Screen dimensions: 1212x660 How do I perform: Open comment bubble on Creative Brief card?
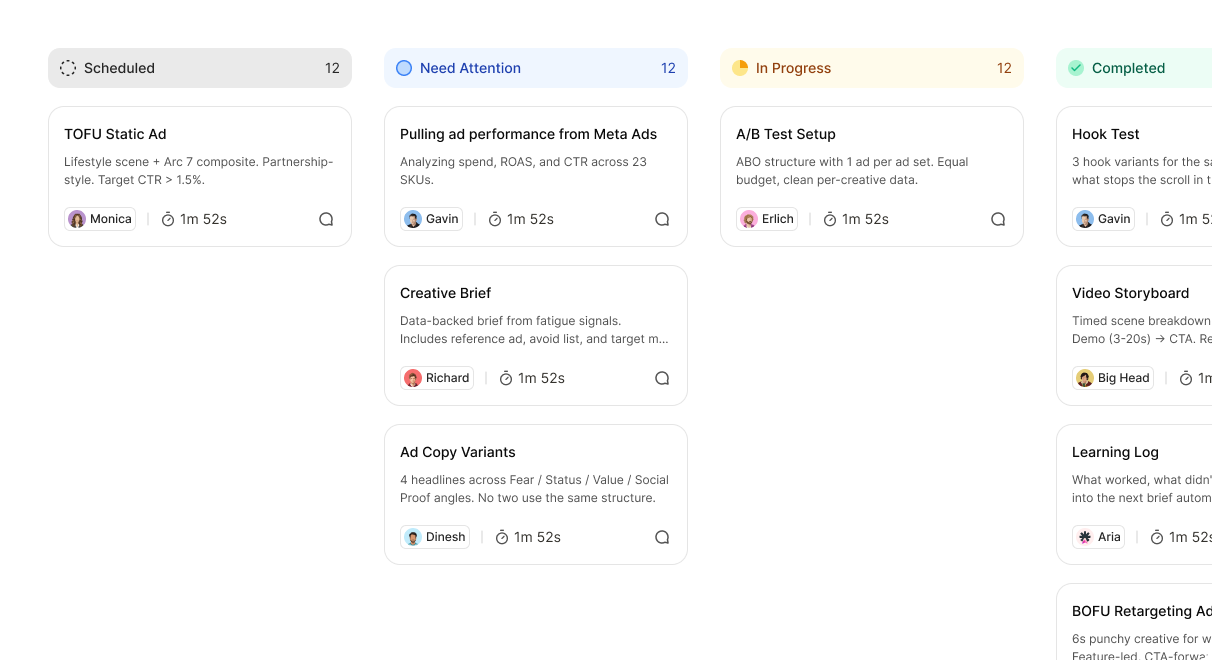coord(662,378)
